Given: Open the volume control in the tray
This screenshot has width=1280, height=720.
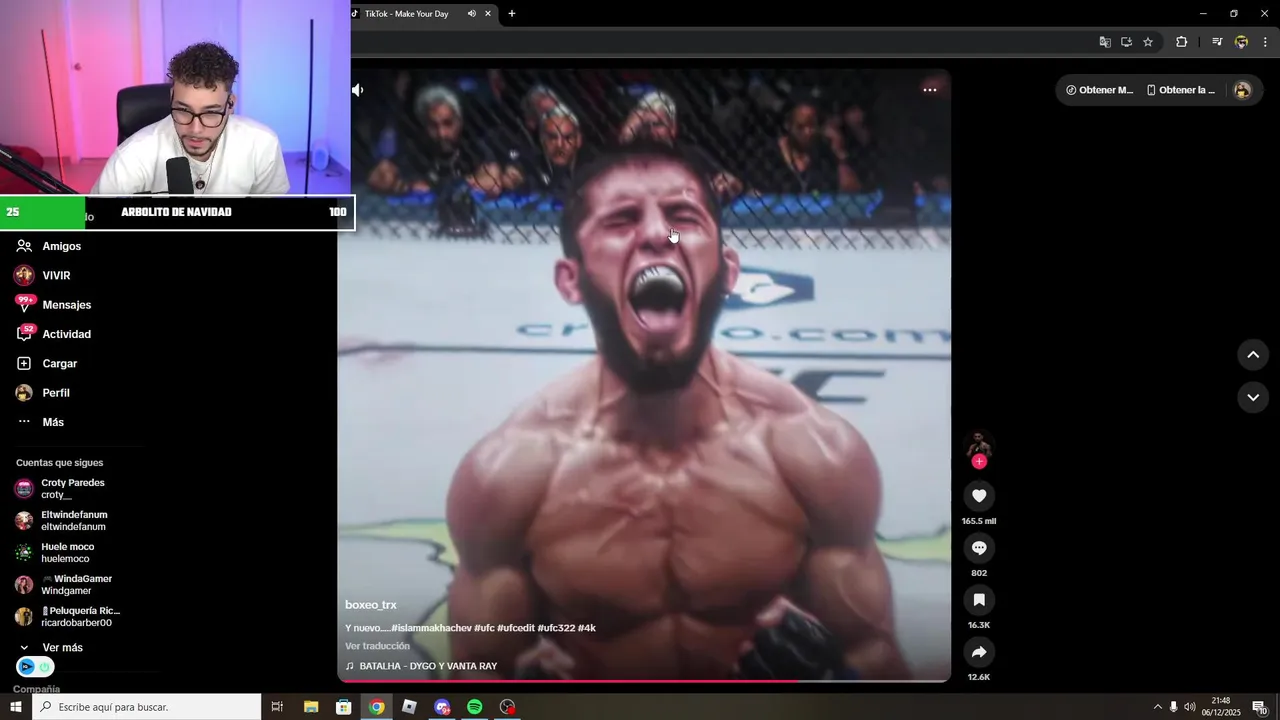Looking at the screenshot, I should [x=1190, y=707].
